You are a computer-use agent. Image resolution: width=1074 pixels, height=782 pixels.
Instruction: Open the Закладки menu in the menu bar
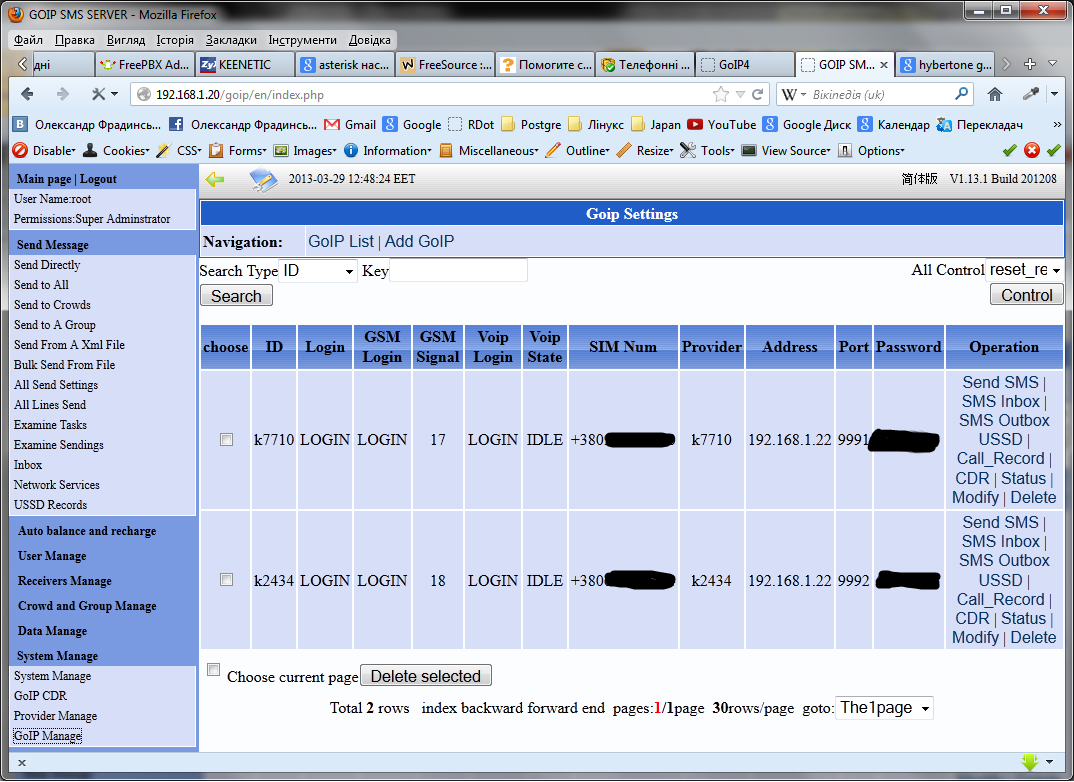(x=231, y=40)
